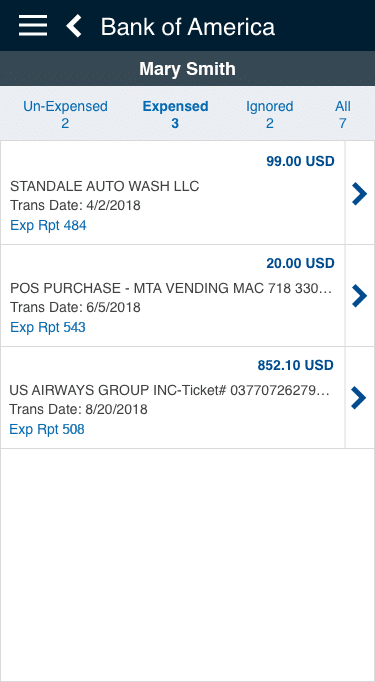Select the US AIRWAYS GROUP transaction
Viewport: 375px width, 682px height.
pos(173,398)
